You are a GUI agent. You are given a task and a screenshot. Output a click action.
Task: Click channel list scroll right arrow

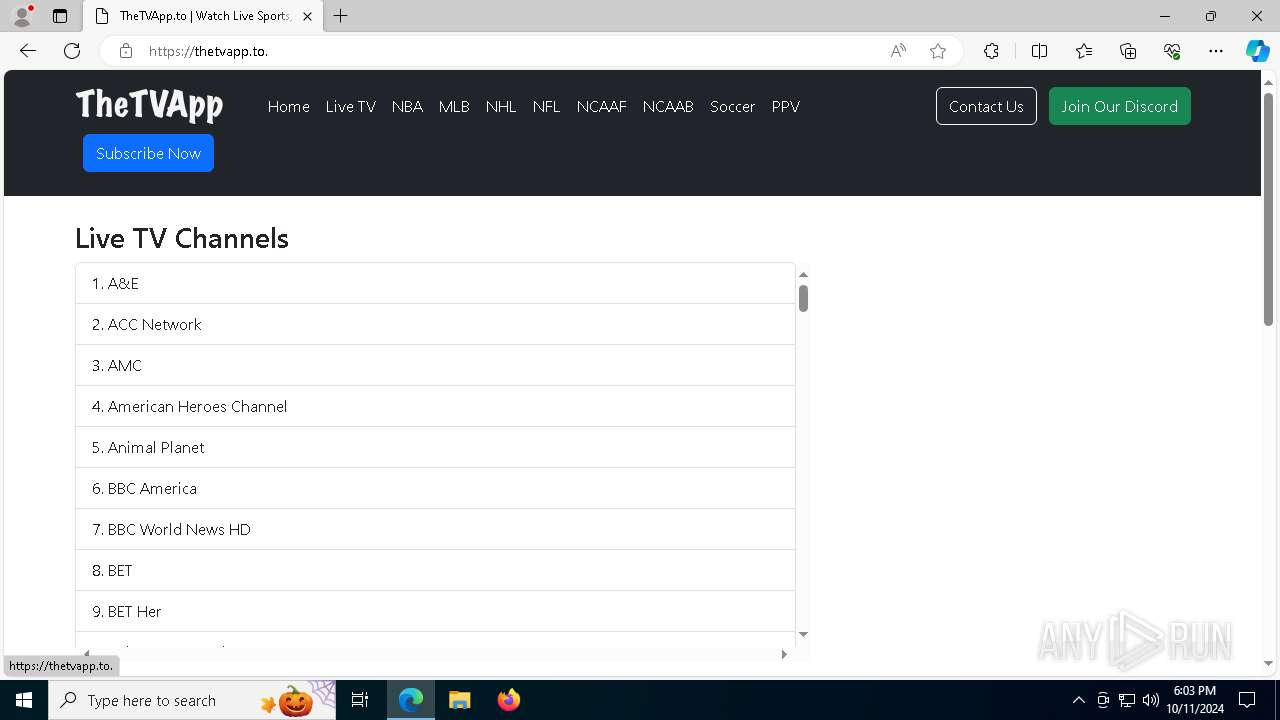coord(784,654)
